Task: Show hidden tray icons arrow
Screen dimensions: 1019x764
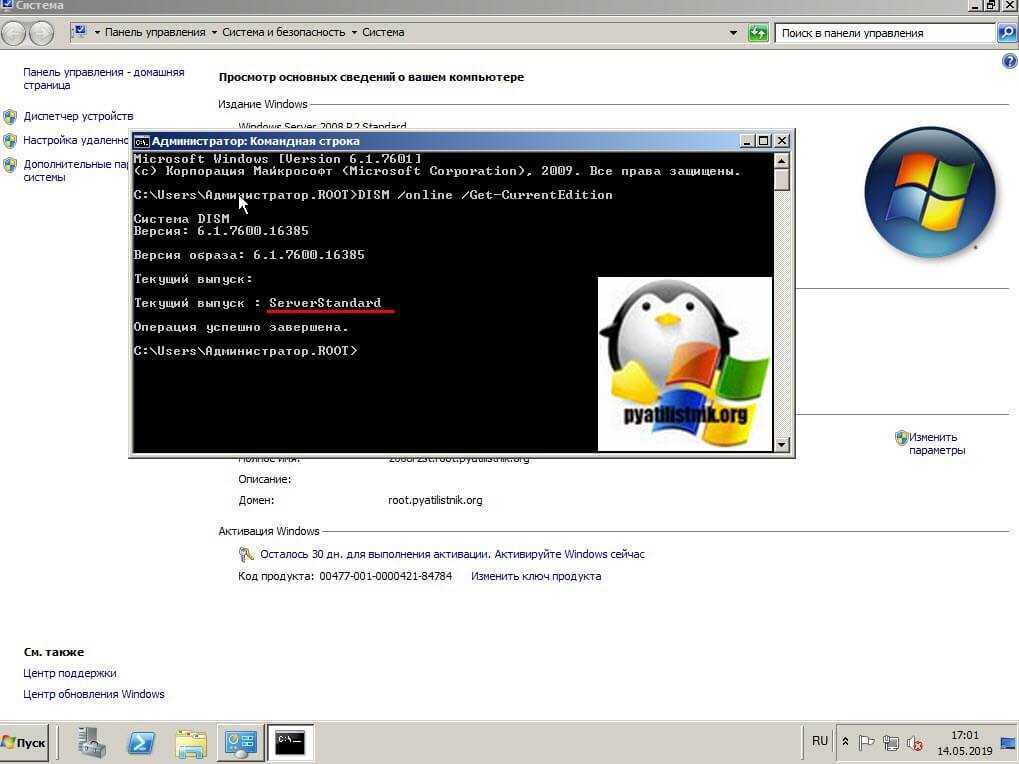Action: point(846,742)
